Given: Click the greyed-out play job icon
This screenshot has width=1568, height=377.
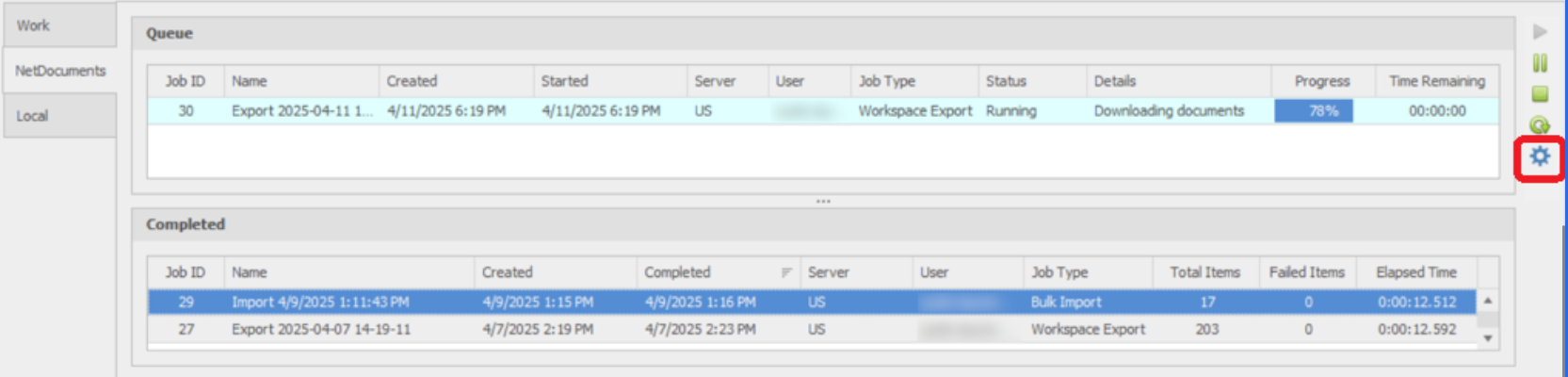Looking at the screenshot, I should click(1540, 32).
